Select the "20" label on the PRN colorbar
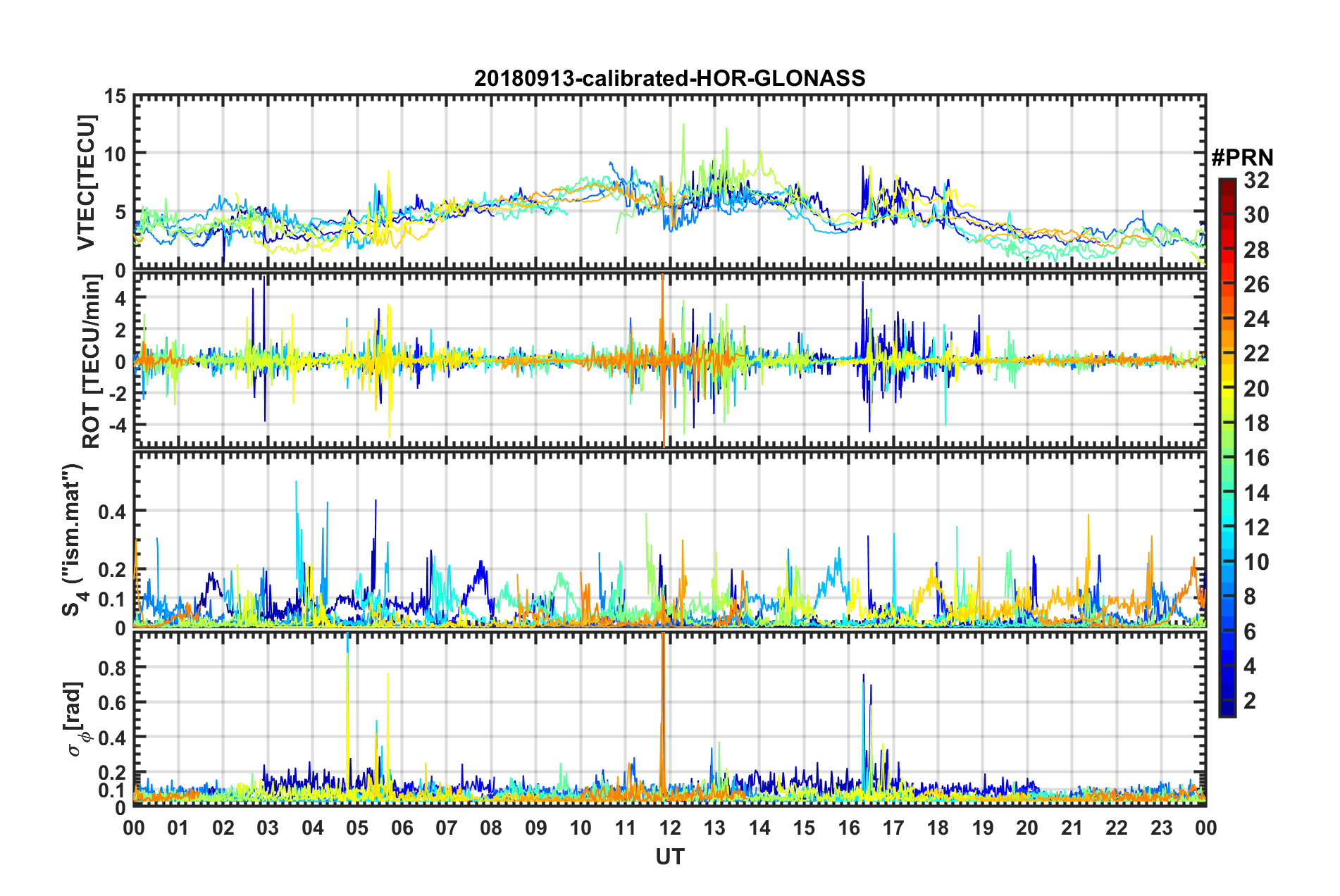 coord(1257,389)
